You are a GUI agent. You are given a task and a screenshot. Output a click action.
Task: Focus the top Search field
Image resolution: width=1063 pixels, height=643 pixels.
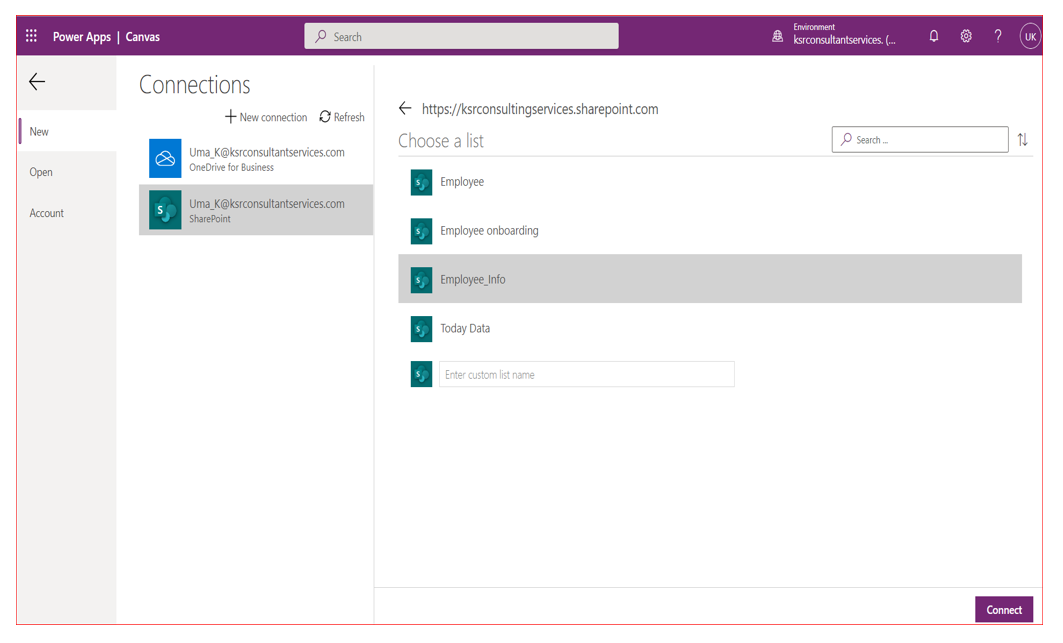tap(461, 36)
